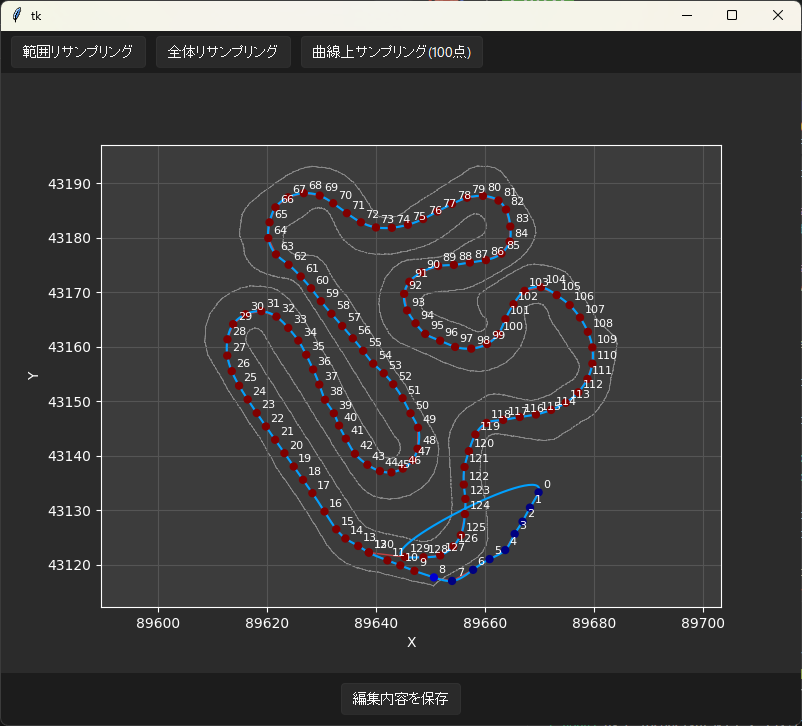
Task: Select 曲線上サンプリング(100点) button
Action: pyautogui.click(x=392, y=52)
